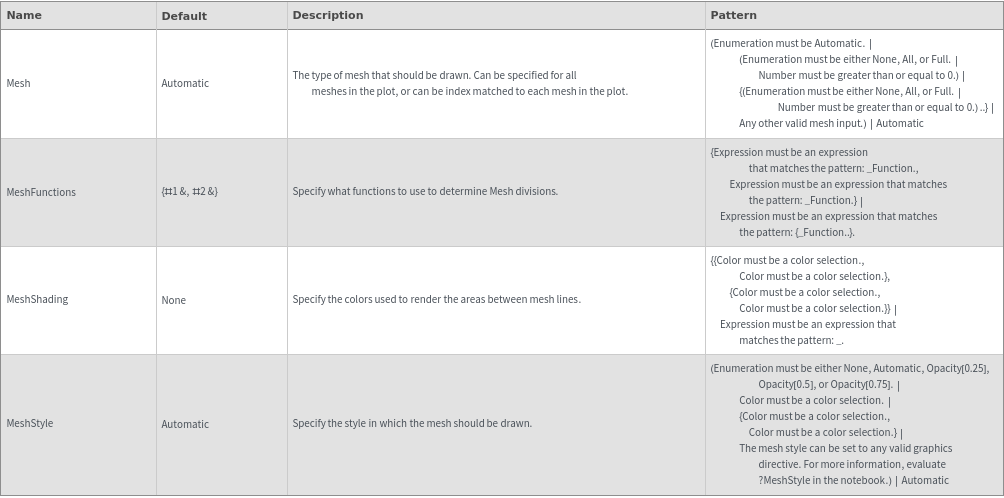Viewport: 1004px width, 498px height.
Task: Select the MeshShading option name cell
Action: tap(37, 299)
